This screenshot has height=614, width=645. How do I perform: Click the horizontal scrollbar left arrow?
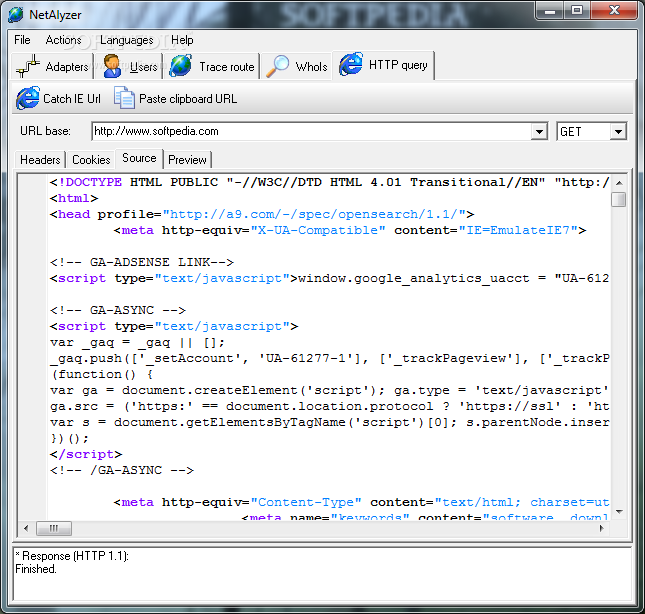pyautogui.click(x=26, y=528)
